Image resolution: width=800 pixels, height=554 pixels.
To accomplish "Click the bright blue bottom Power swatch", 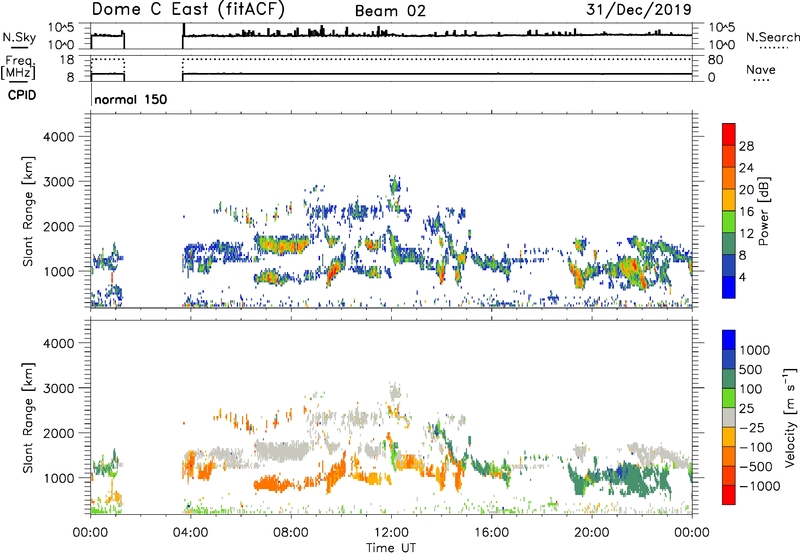I will (729, 287).
